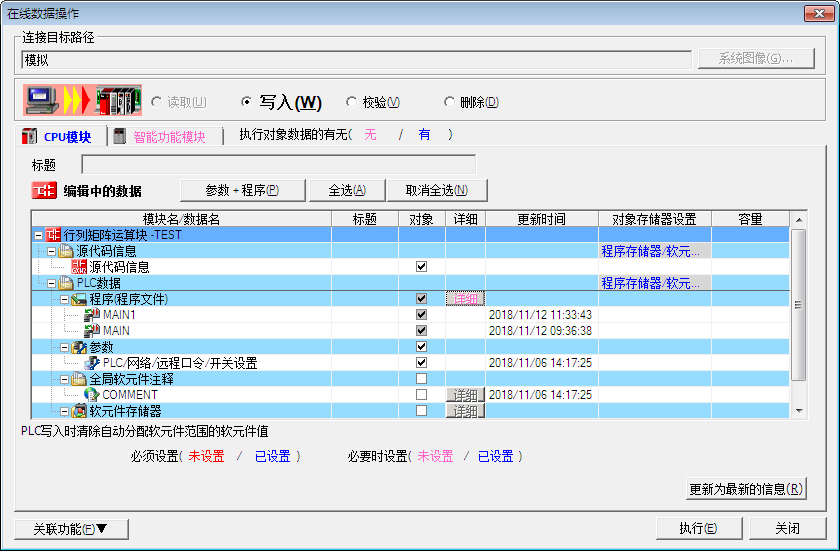The image size is (840, 551).
Task: Click the 标题 text input field
Action: [279, 165]
